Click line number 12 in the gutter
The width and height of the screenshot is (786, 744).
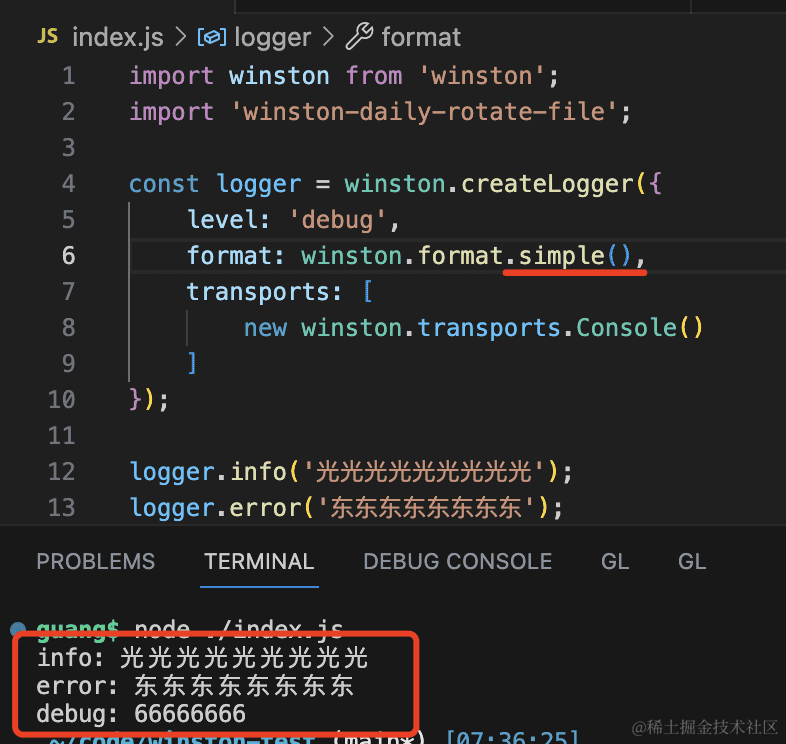[x=62, y=472]
